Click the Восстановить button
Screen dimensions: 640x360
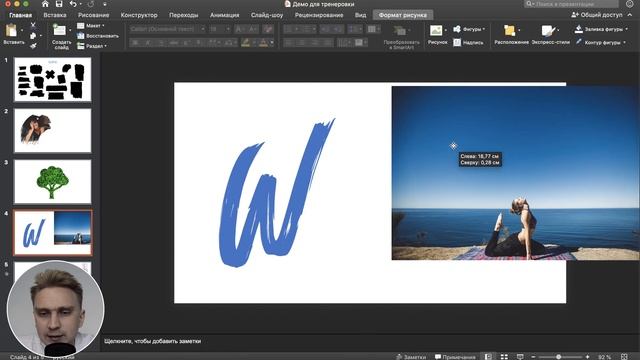click(x=98, y=36)
